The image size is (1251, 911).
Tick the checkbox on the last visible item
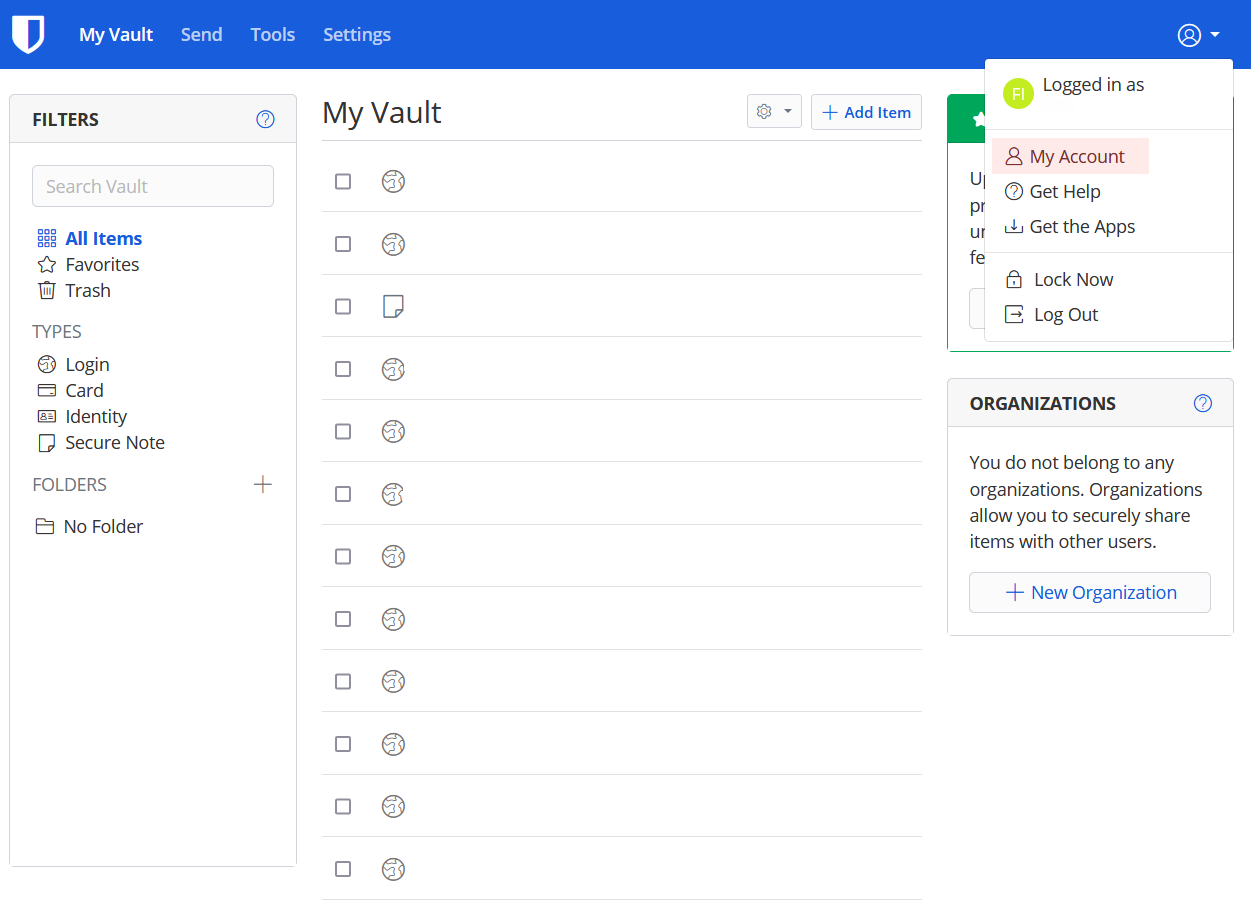click(x=343, y=869)
